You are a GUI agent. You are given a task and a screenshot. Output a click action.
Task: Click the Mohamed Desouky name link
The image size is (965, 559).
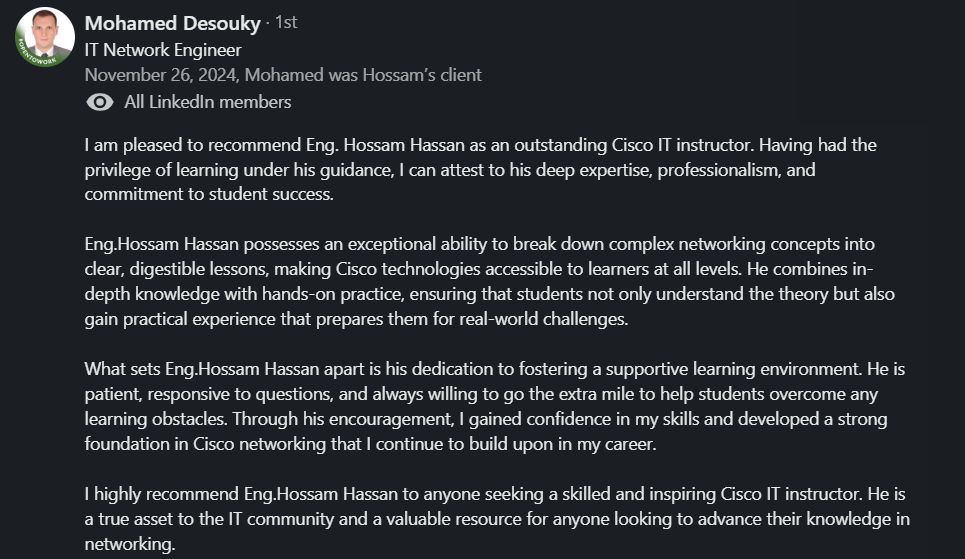point(173,23)
